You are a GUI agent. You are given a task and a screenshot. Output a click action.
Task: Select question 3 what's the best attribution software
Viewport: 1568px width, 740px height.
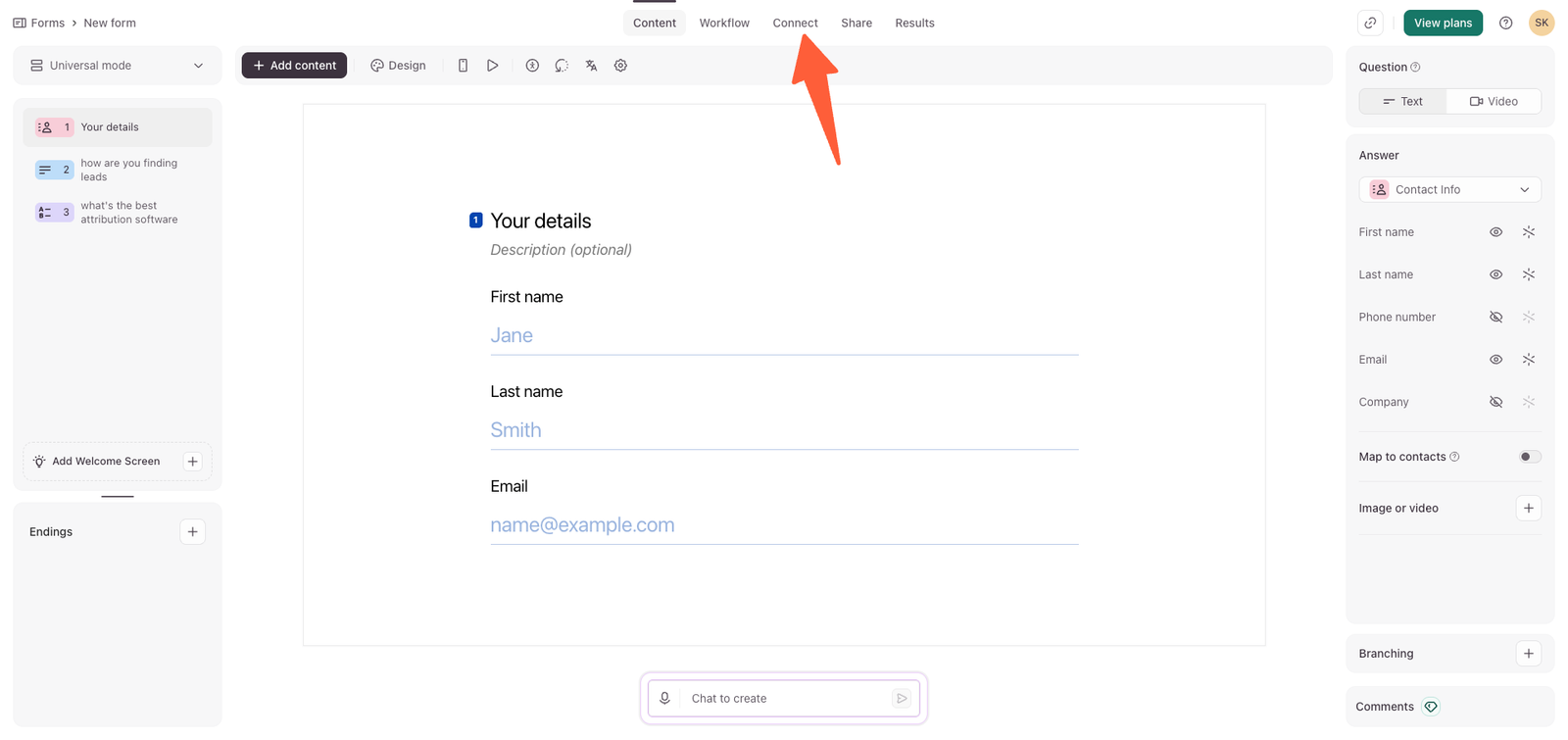[x=118, y=213]
